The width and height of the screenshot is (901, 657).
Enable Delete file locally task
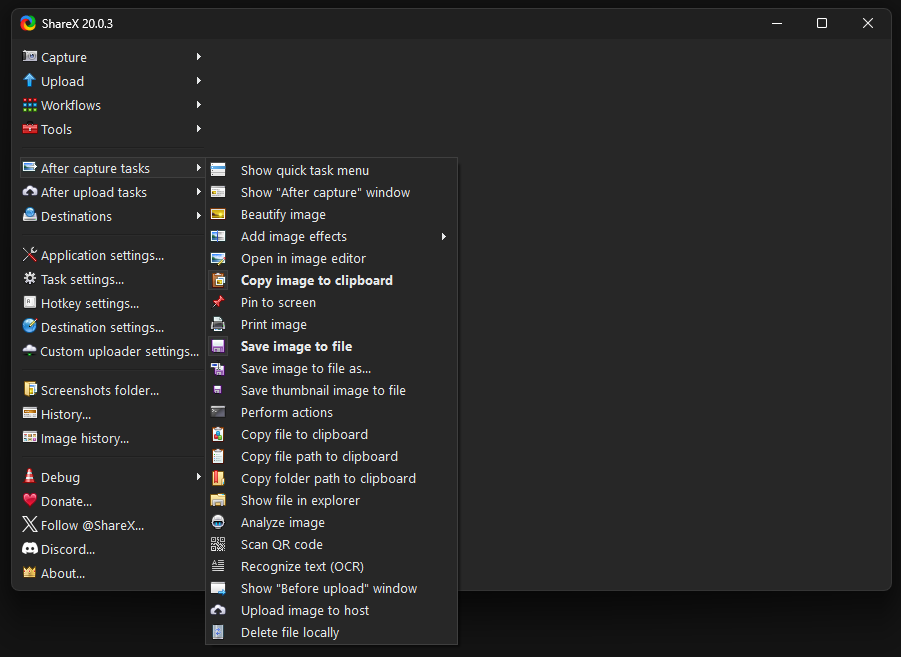[x=332, y=633]
